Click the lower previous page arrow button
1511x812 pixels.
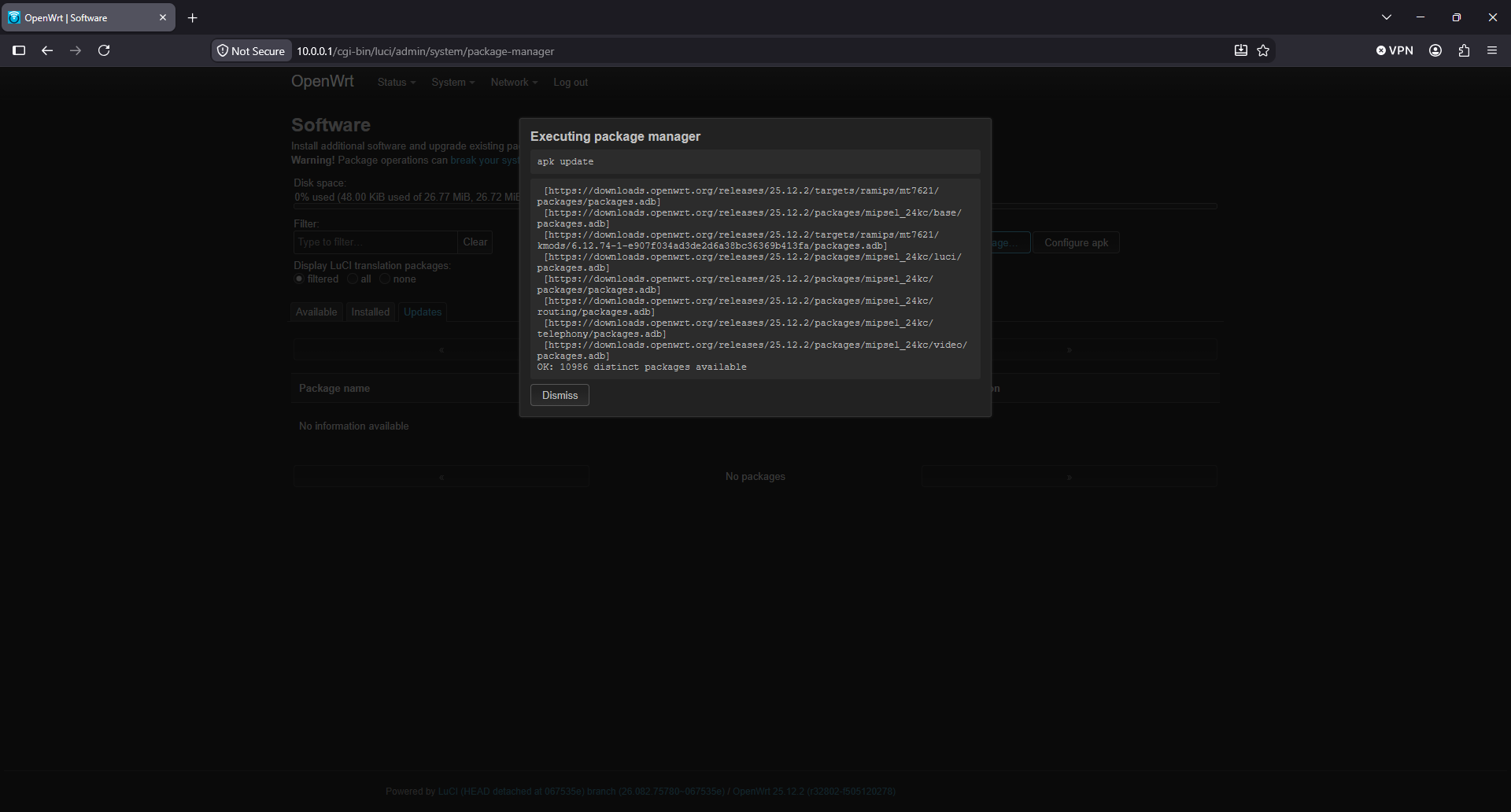click(441, 477)
